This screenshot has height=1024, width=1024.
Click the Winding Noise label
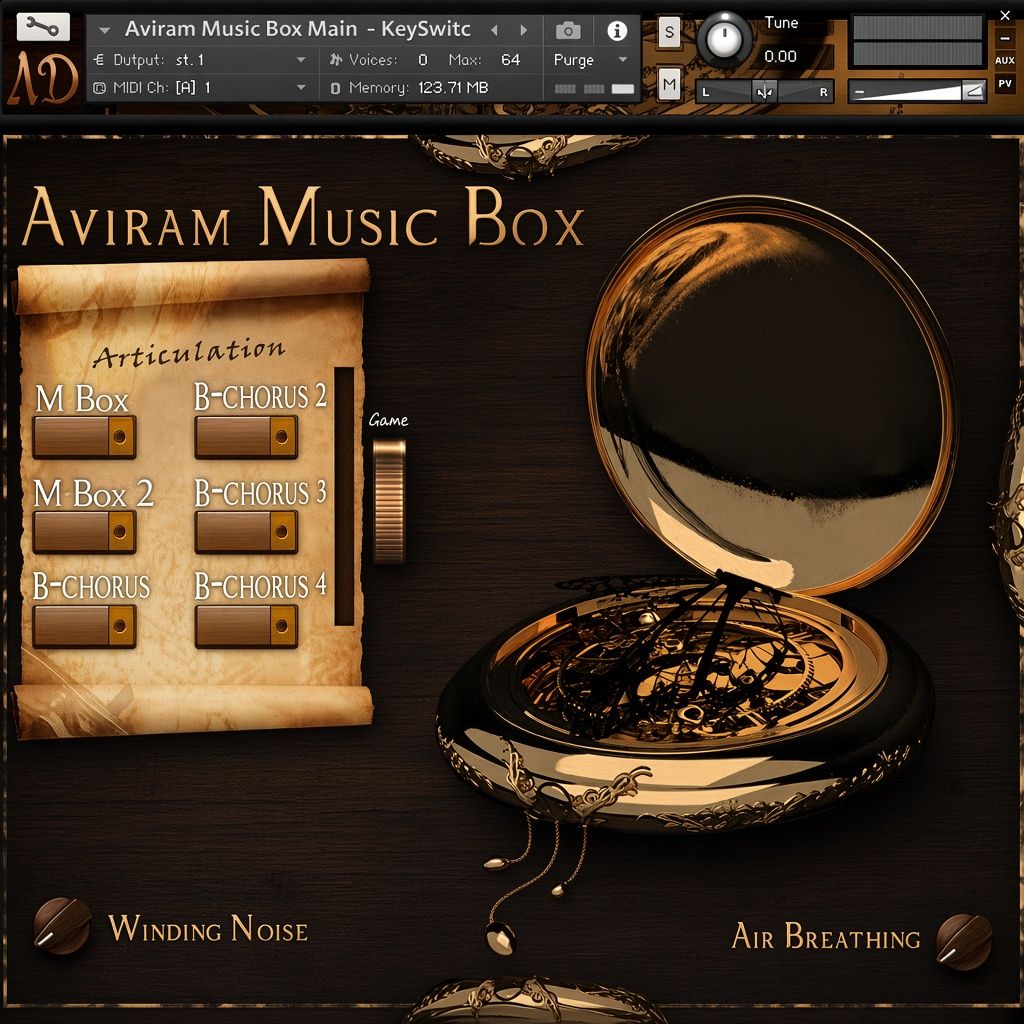pos(208,928)
